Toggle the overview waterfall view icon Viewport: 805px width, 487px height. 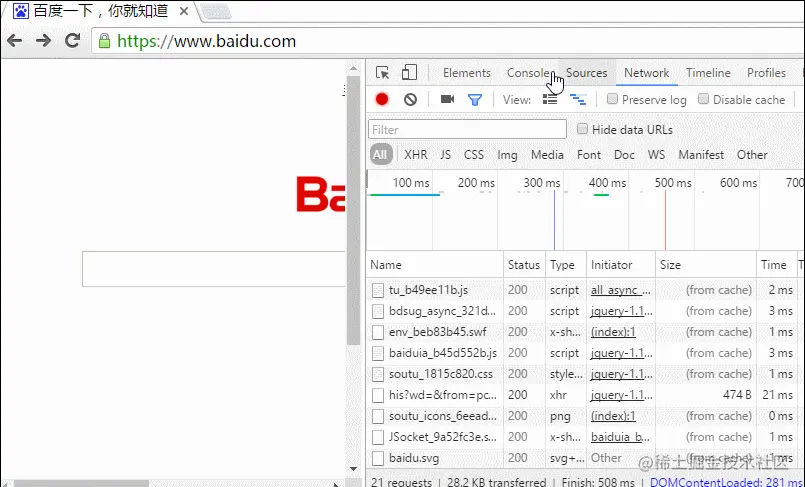(578, 100)
